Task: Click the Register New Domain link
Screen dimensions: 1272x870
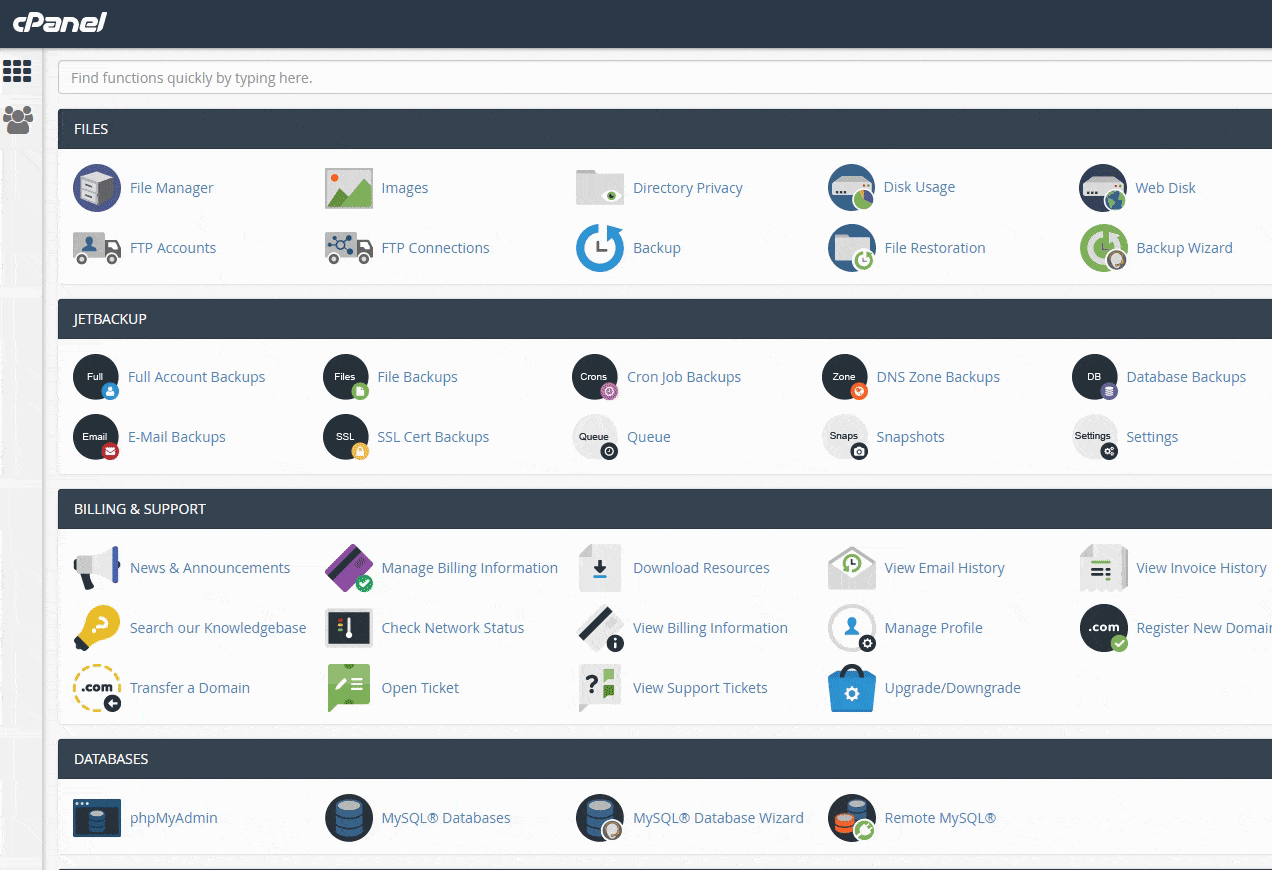Action: (x=1204, y=628)
